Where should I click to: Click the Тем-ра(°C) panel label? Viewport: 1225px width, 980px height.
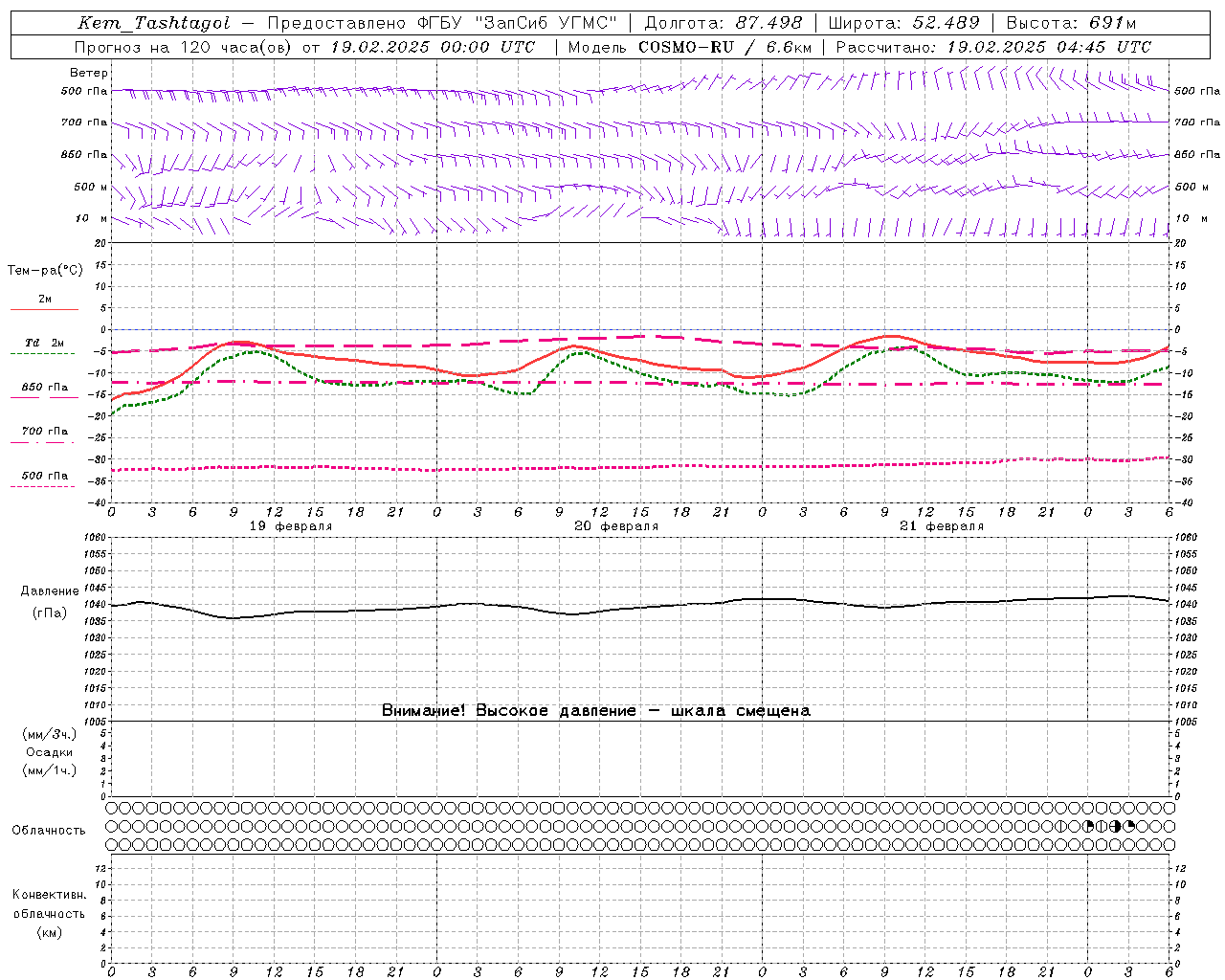coord(45,271)
